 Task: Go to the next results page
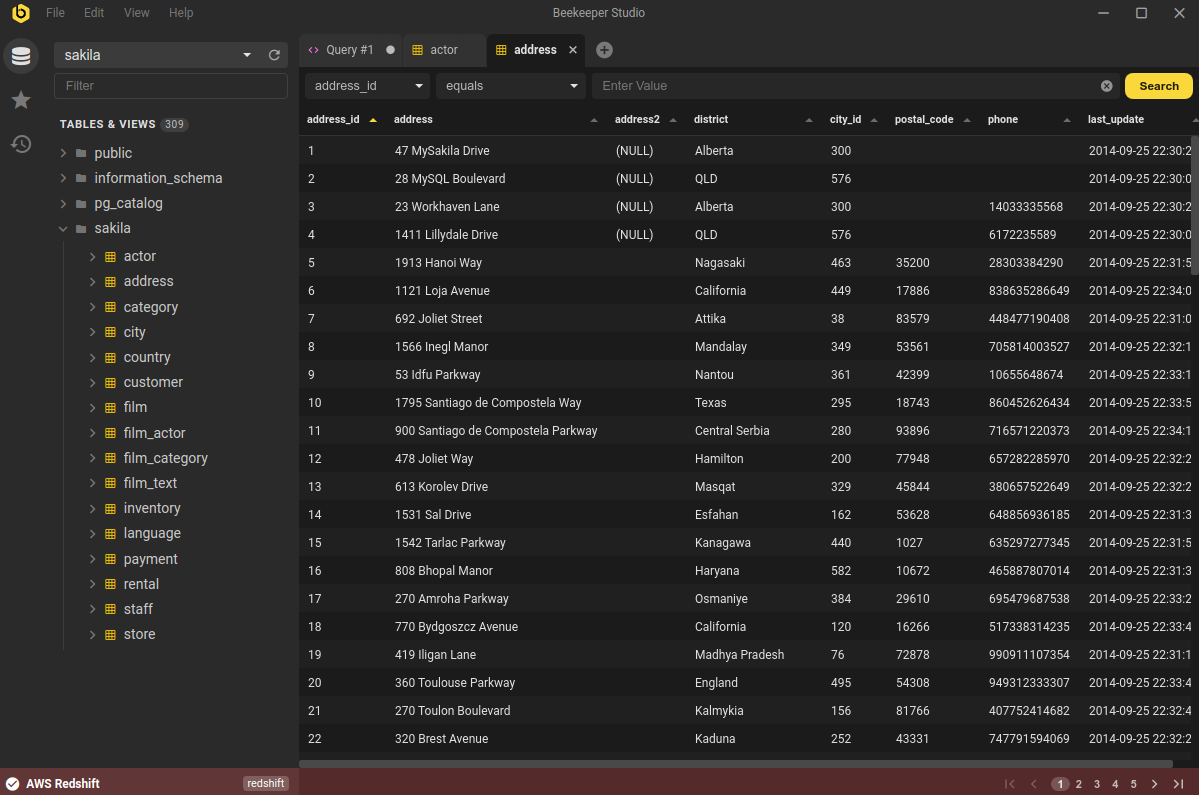point(1155,784)
